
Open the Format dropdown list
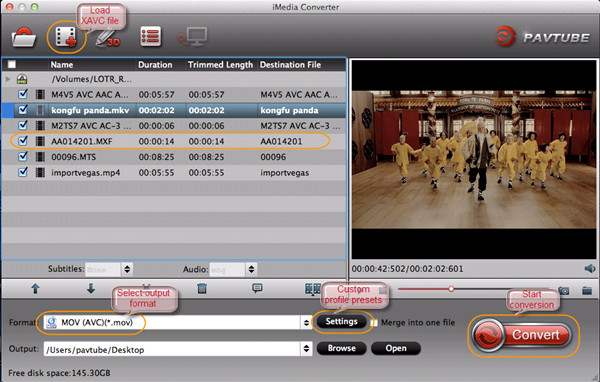click(x=306, y=323)
